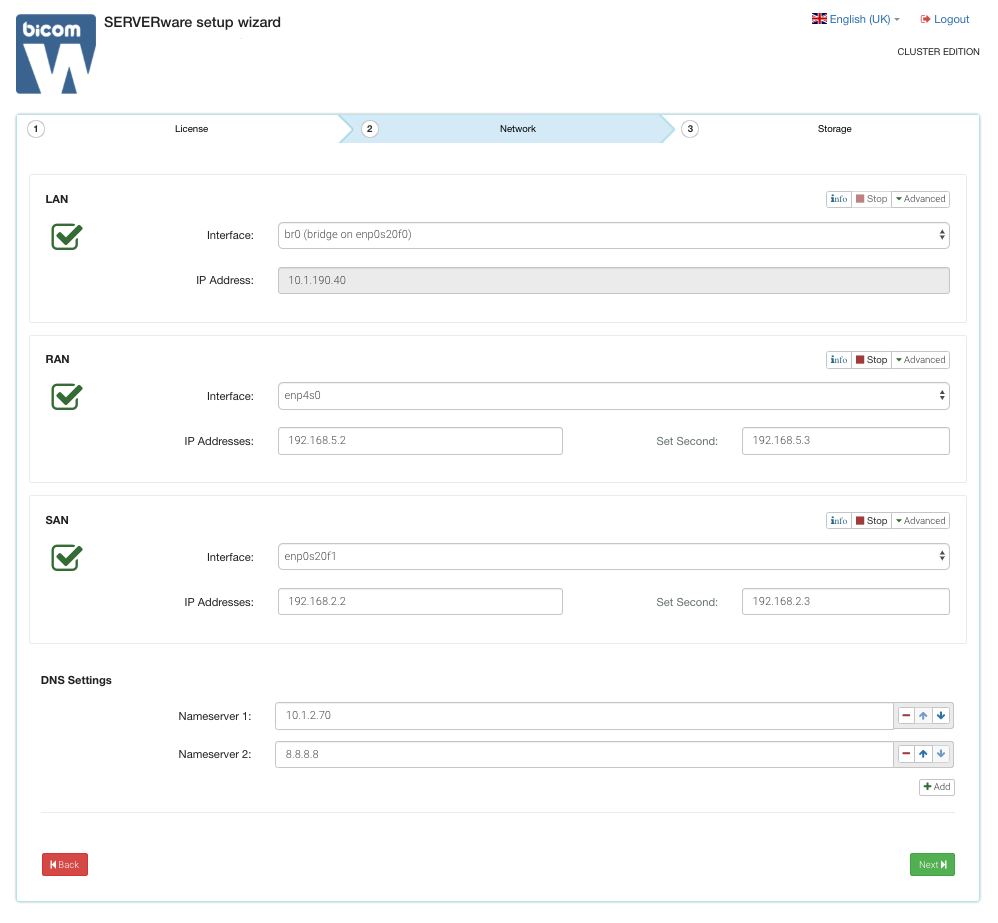Click the bicom SERVERware logo

[x=56, y=54]
